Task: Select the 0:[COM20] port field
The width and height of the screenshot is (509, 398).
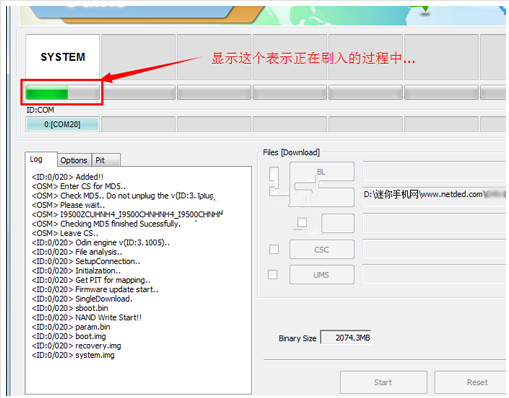Action: (62, 124)
